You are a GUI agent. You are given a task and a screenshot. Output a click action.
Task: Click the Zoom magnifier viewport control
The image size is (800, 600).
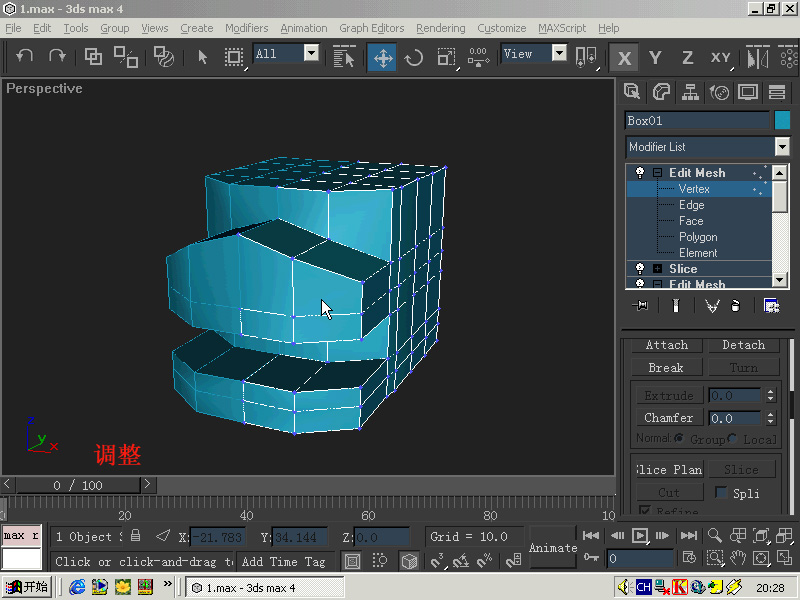tap(715, 535)
